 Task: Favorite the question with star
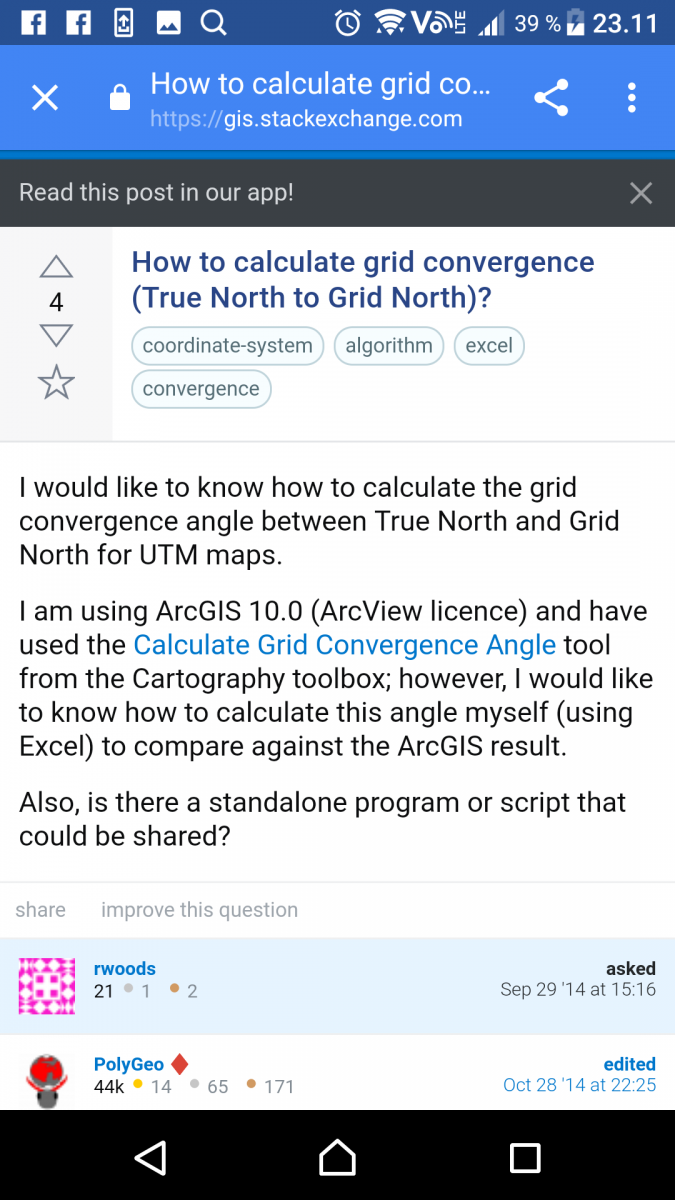(x=56, y=382)
